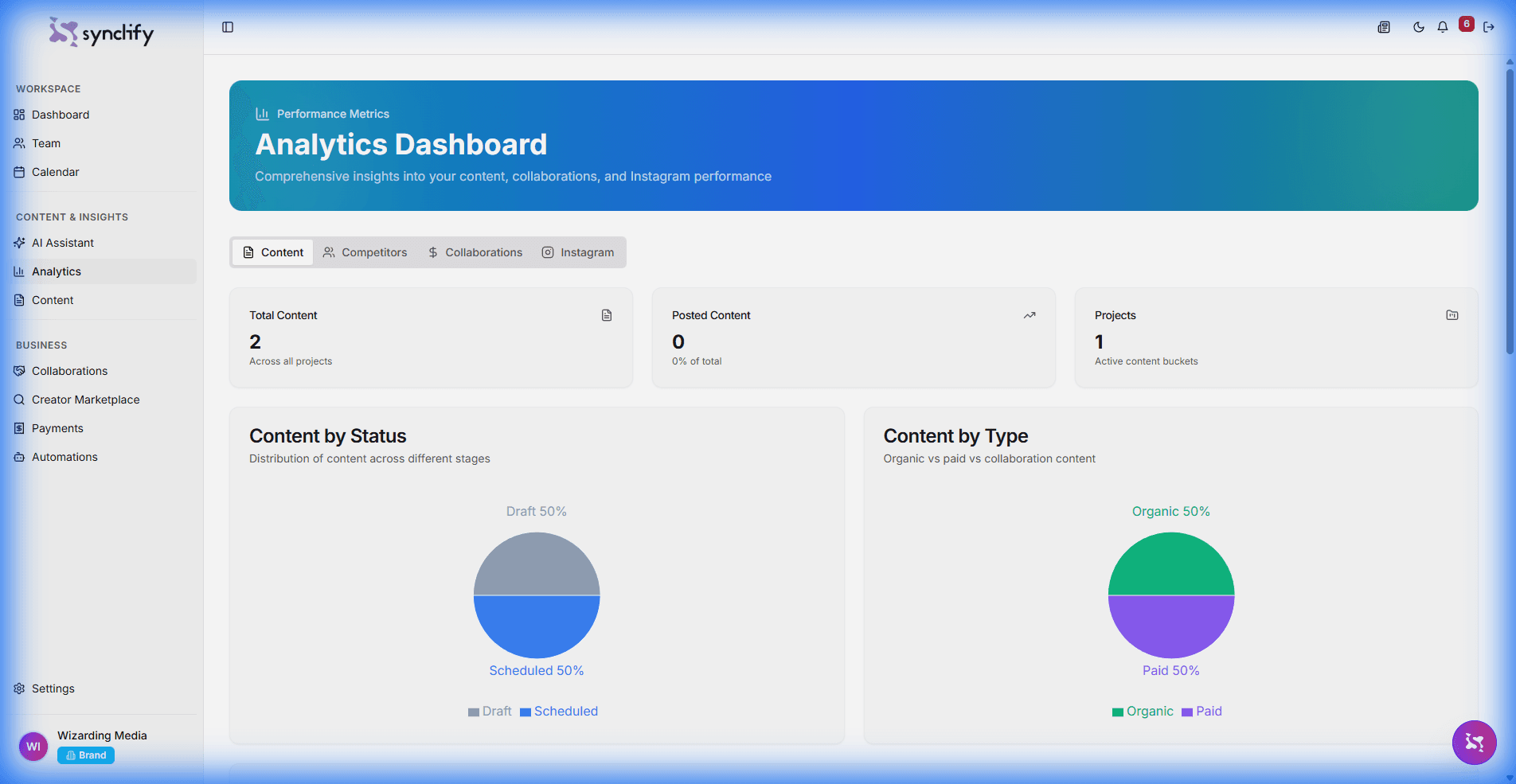
Task: Toggle dark mode with the moon icon
Action: [x=1418, y=26]
